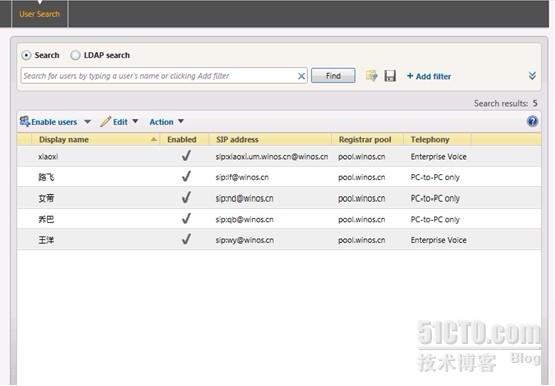Image resolution: width=555 pixels, height=386 pixels.
Task: Click the Find button
Action: click(x=333, y=76)
